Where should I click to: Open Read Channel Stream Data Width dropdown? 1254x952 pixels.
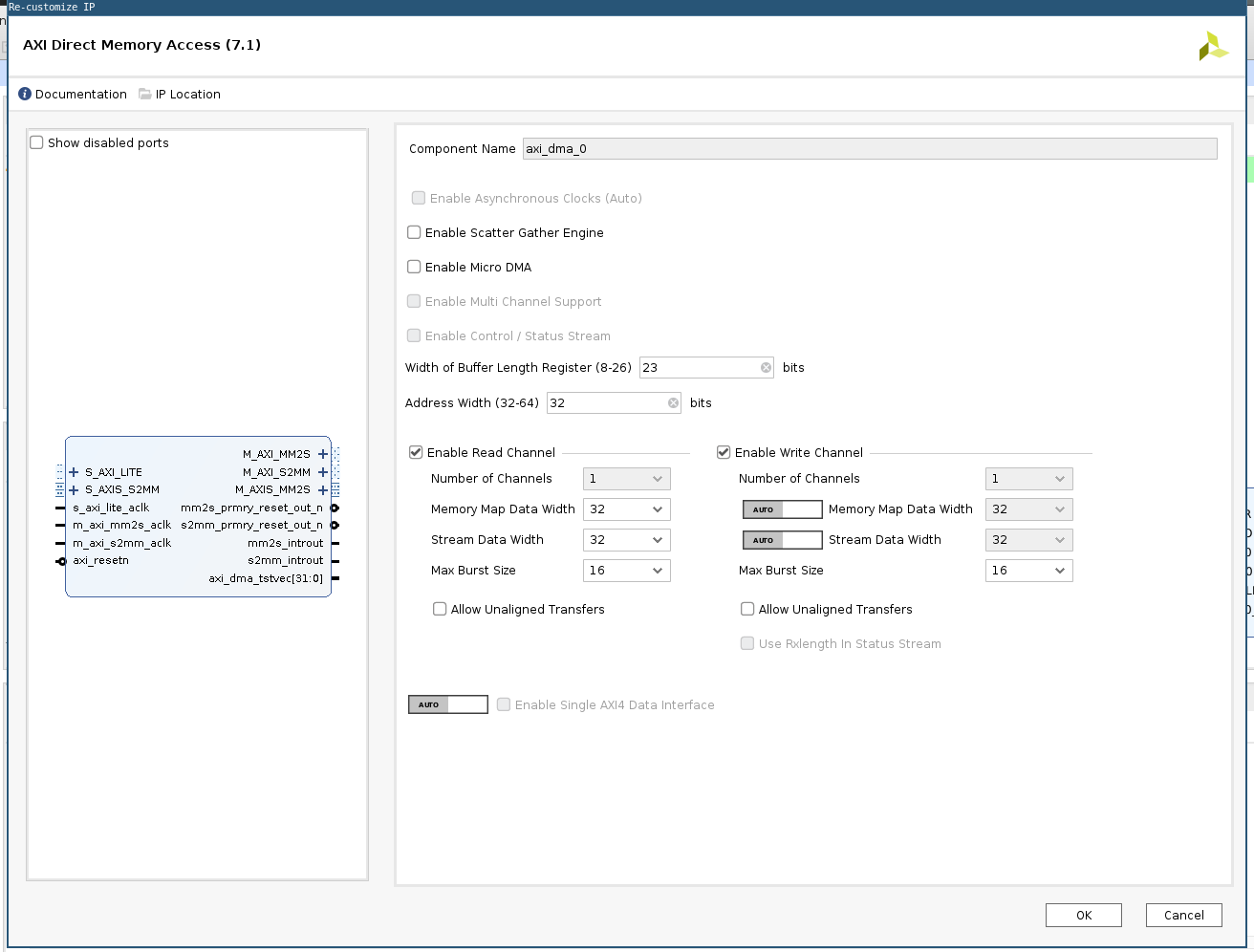click(x=626, y=540)
